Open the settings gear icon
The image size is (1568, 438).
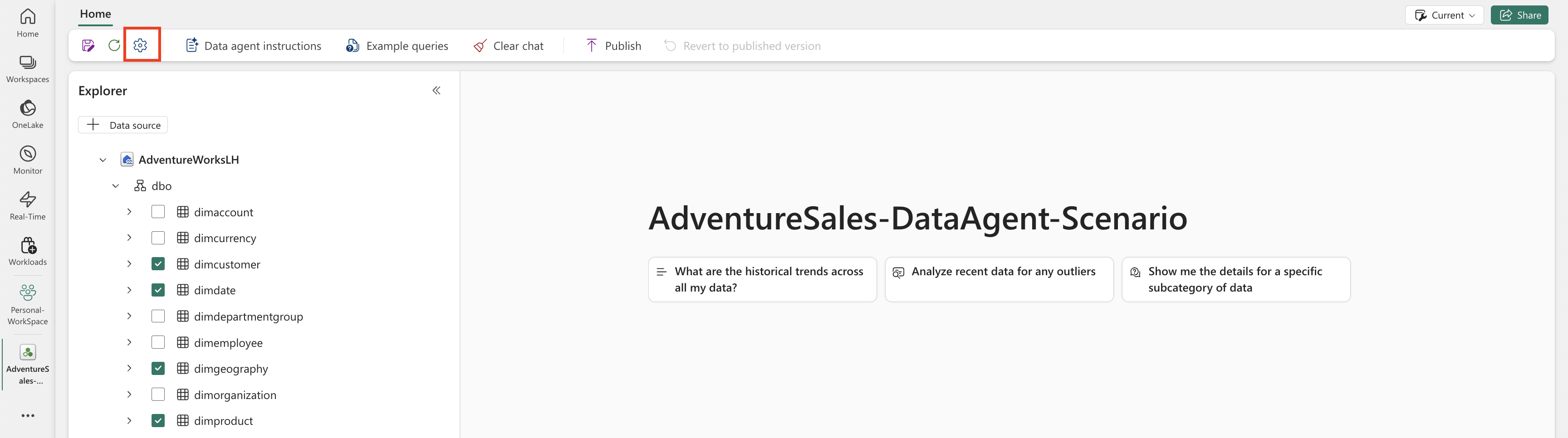141,46
